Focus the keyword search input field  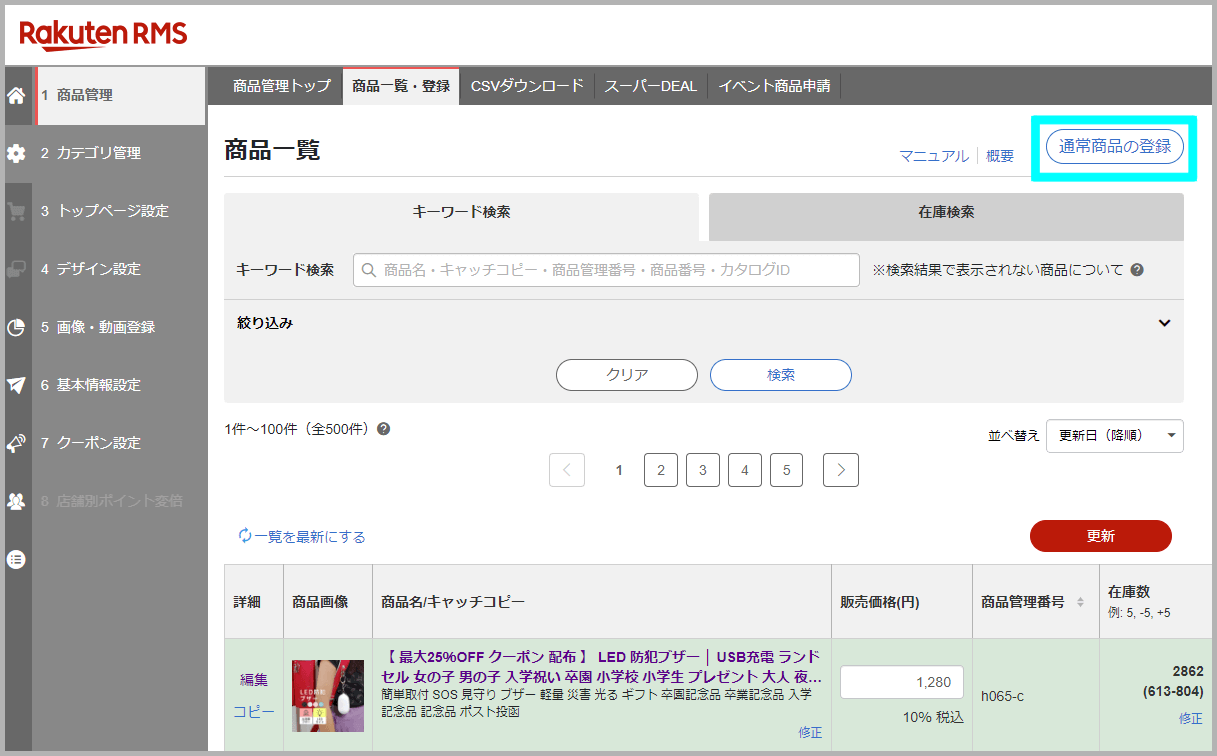(606, 270)
